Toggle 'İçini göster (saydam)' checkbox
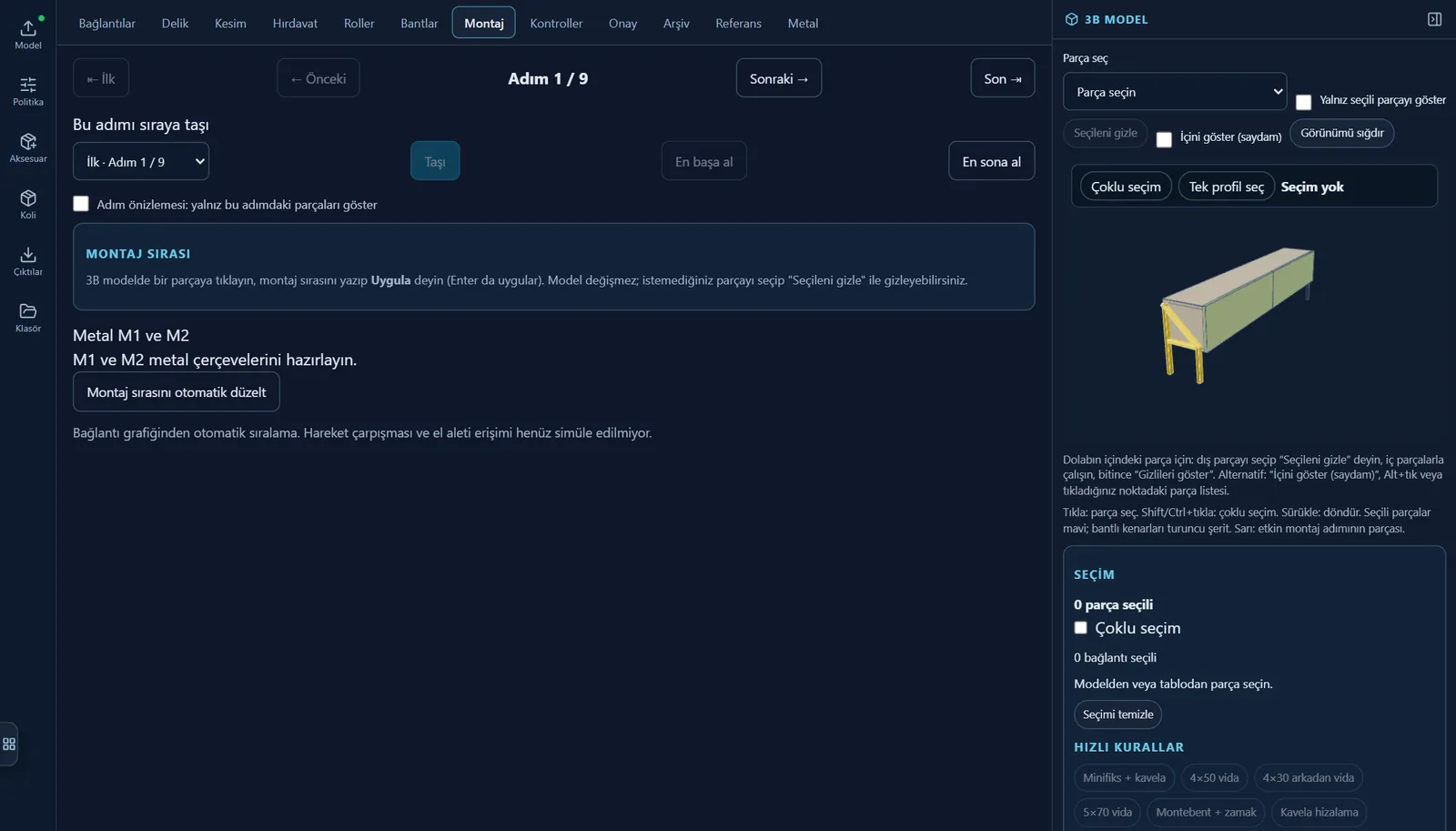The width and height of the screenshot is (1456, 831). pyautogui.click(x=1164, y=139)
